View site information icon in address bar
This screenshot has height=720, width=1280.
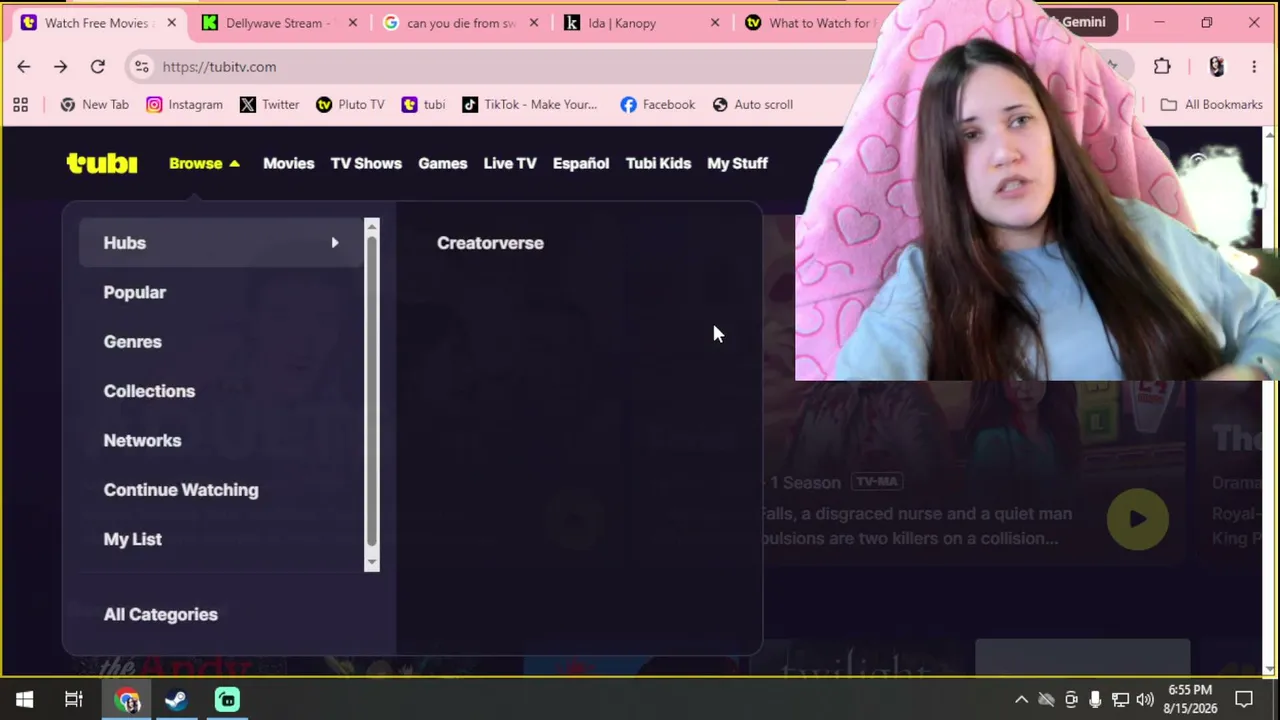point(142,67)
